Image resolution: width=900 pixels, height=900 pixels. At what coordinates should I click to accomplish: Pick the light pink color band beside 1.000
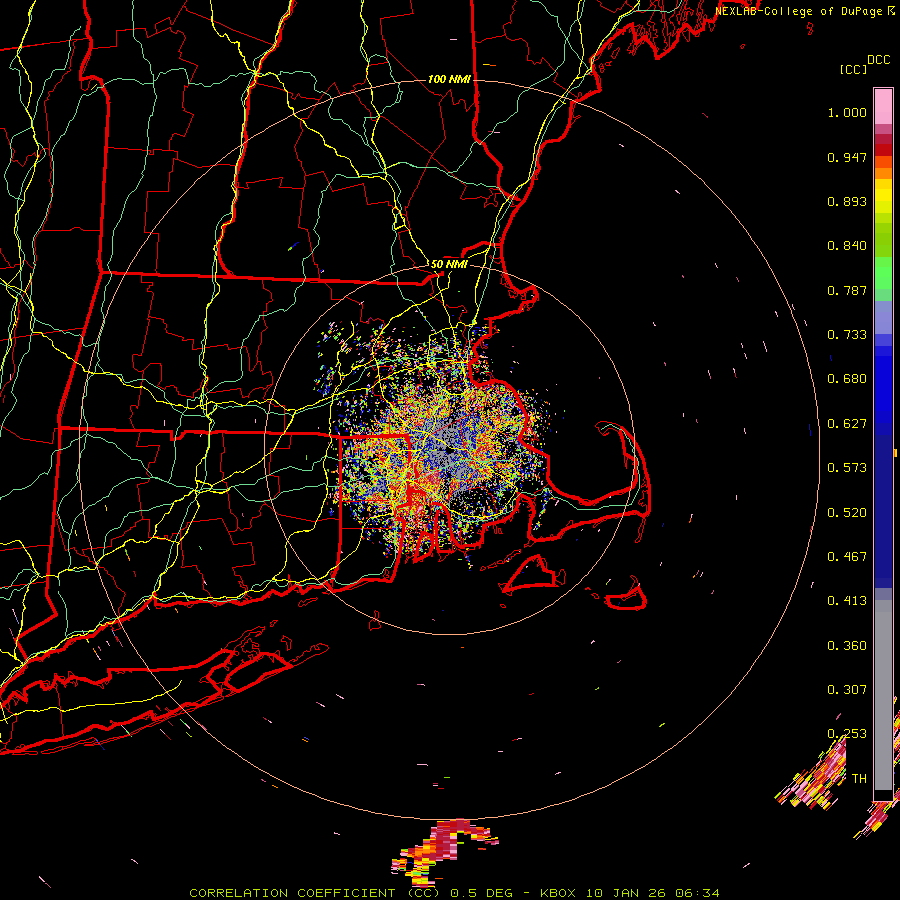point(883,107)
